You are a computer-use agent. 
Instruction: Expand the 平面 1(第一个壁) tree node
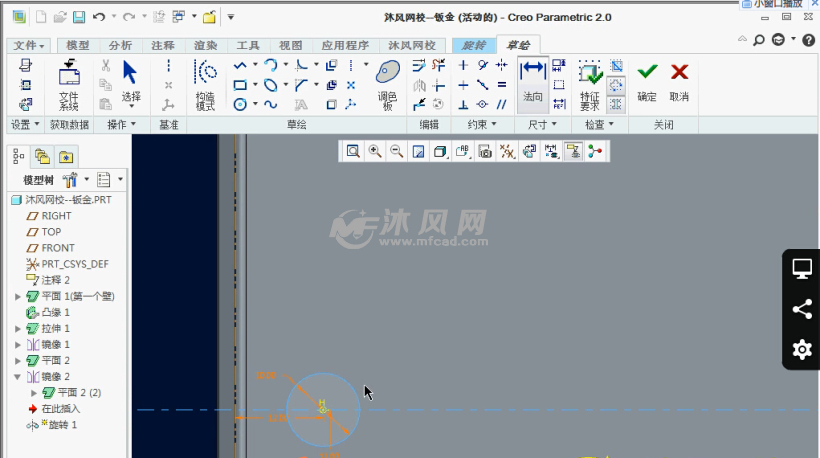pos(18,296)
